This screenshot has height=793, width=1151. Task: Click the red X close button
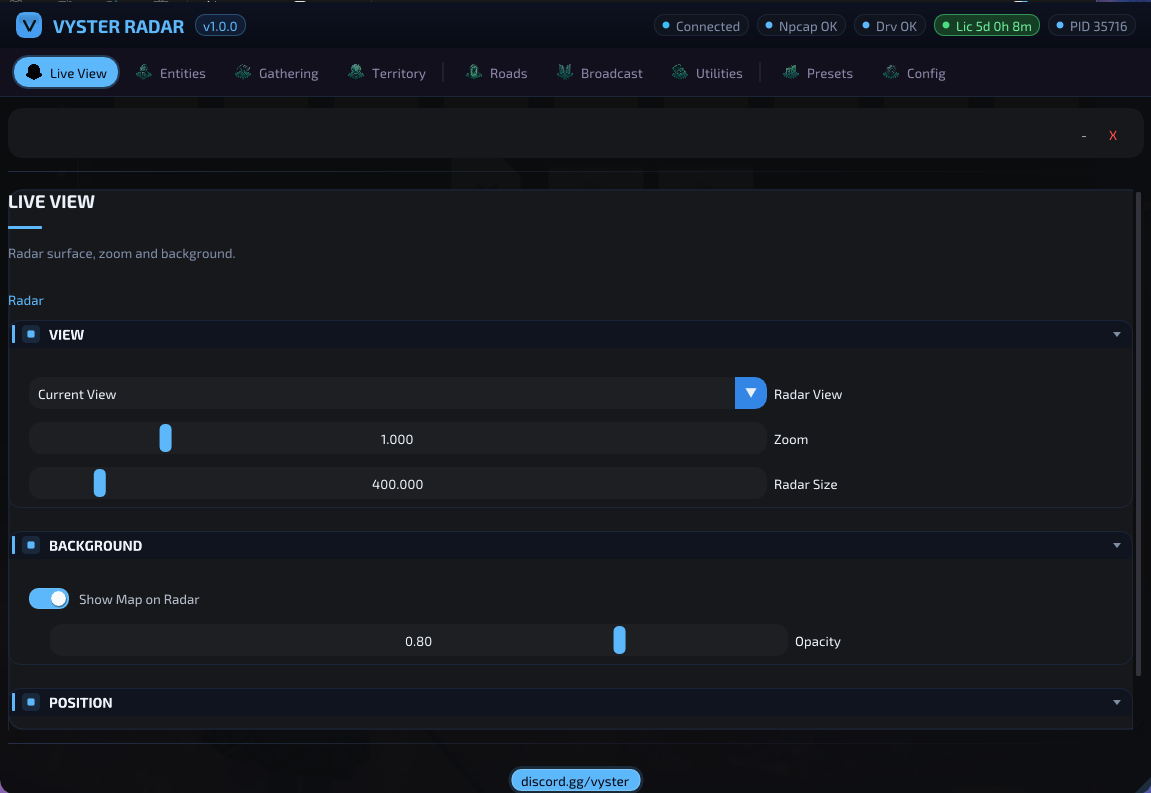(1113, 135)
